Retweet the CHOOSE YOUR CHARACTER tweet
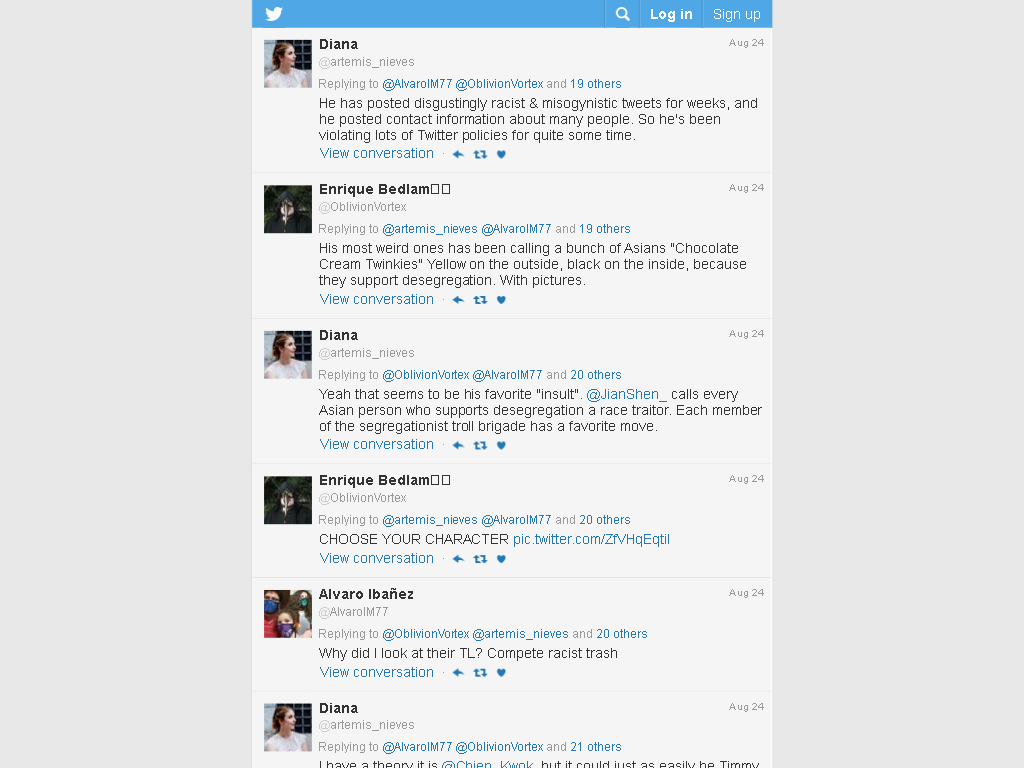This screenshot has height=768, width=1024. (480, 559)
